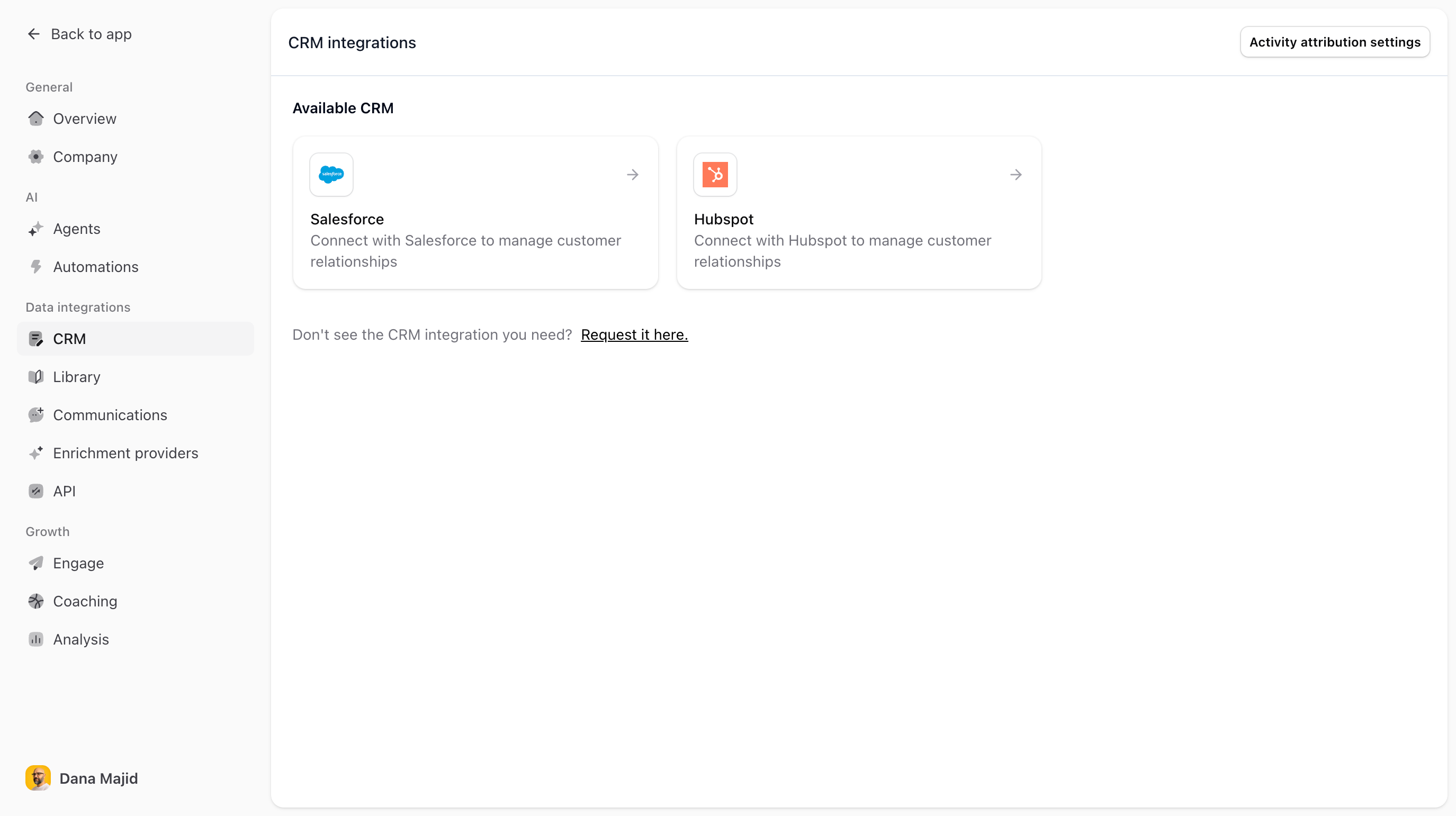
Task: Click the Hubspot logo
Action: coord(715,175)
